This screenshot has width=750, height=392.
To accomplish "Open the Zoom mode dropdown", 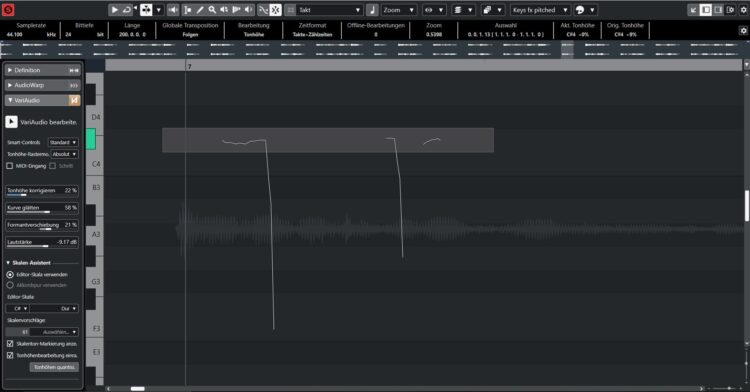I will click(x=398, y=10).
